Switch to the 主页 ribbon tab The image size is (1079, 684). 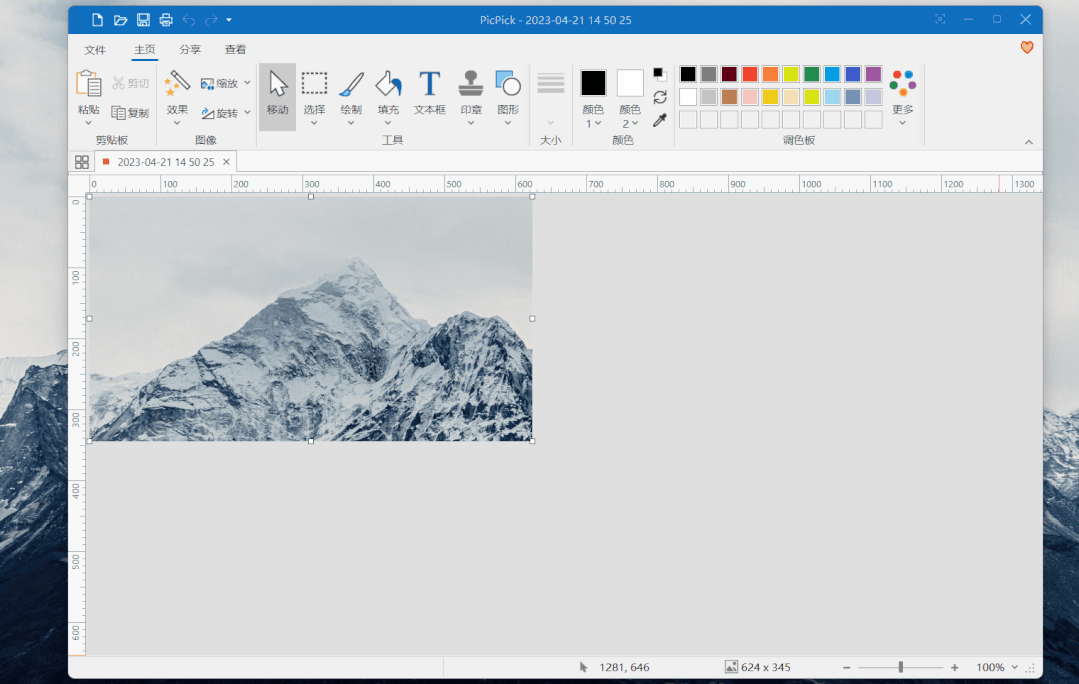pyautogui.click(x=145, y=50)
